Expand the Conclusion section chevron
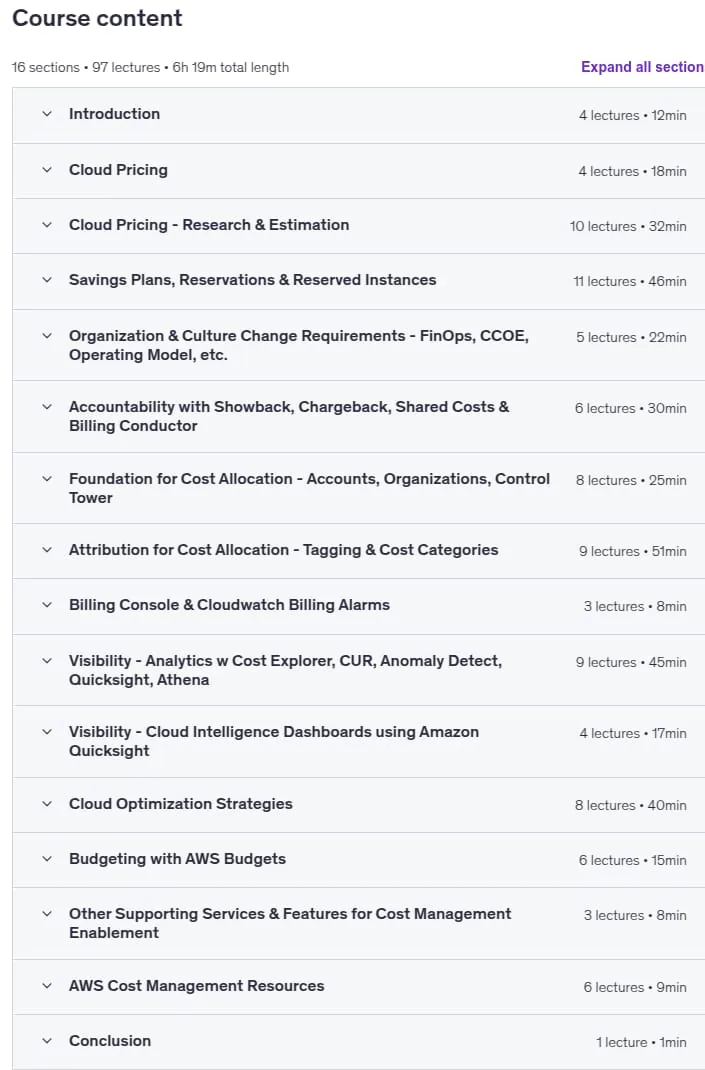Screen dimensions: 705x1070 coord(47,1041)
